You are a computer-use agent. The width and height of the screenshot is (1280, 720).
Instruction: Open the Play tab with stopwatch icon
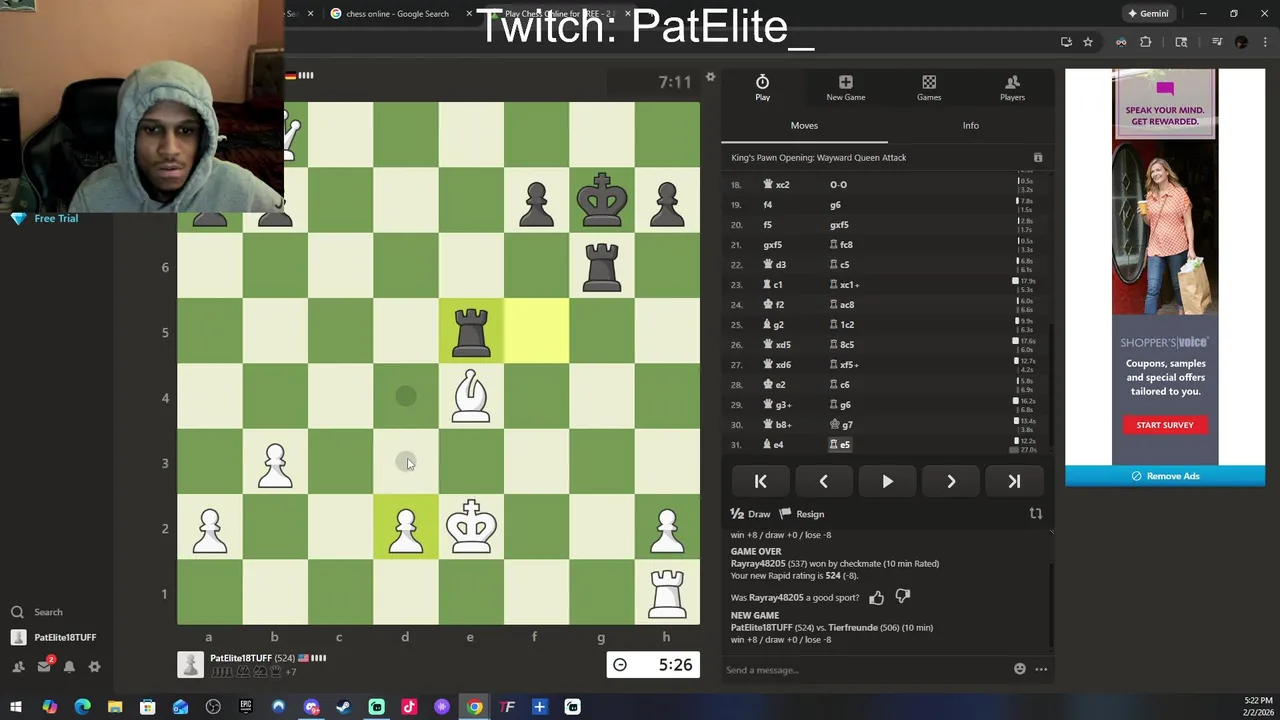pos(762,88)
